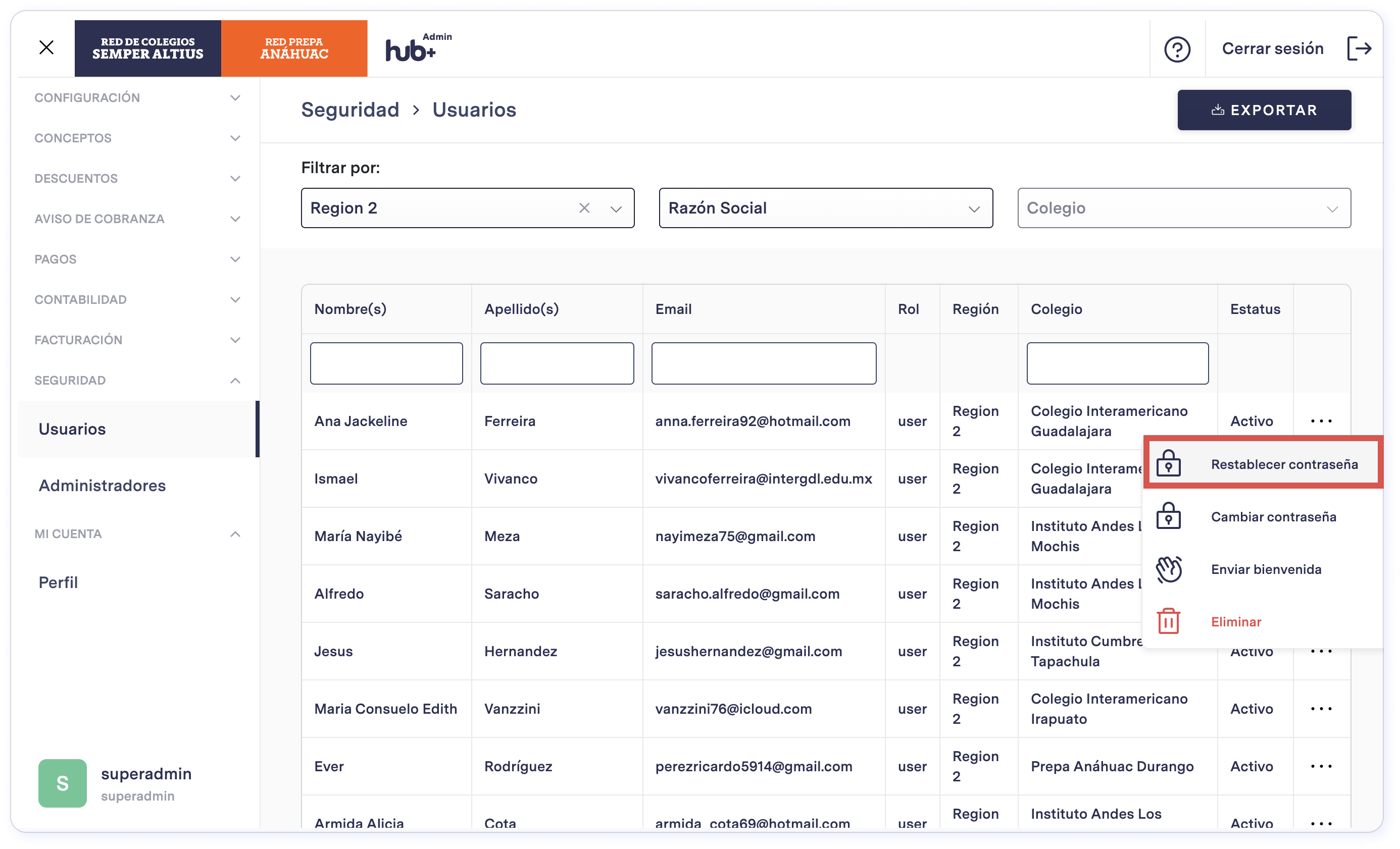1400x849 pixels.
Task: Open the three-dot menu for Ever Rodríguez
Action: coord(1322,766)
